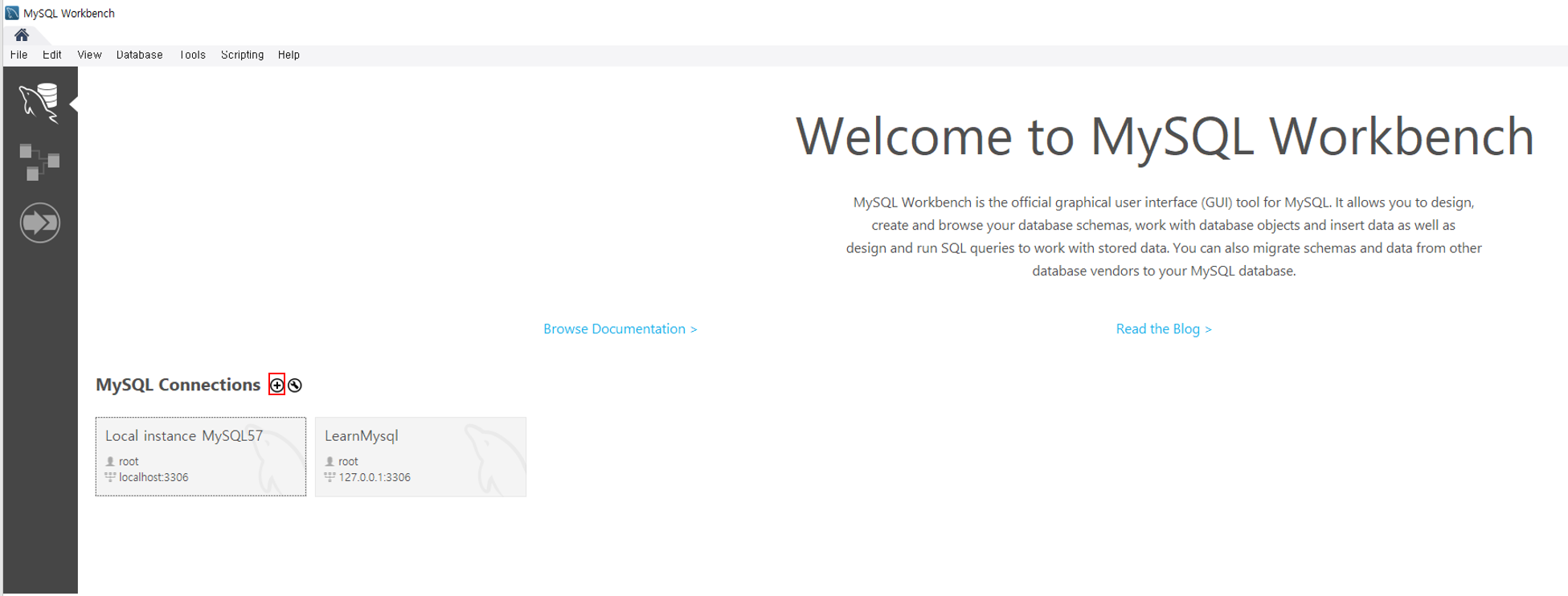Open the Scripting menu
Screen dimensions: 1568x596
pos(242,55)
